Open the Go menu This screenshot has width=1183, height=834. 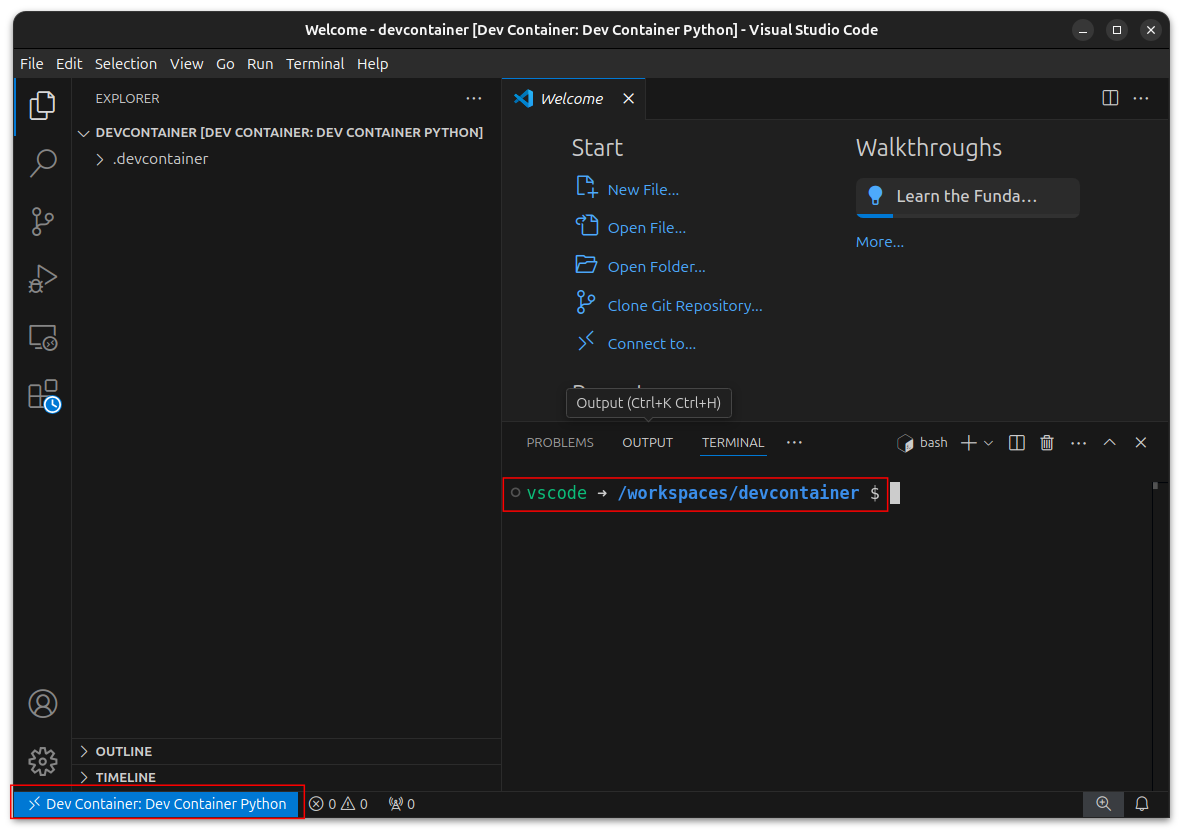(x=225, y=64)
